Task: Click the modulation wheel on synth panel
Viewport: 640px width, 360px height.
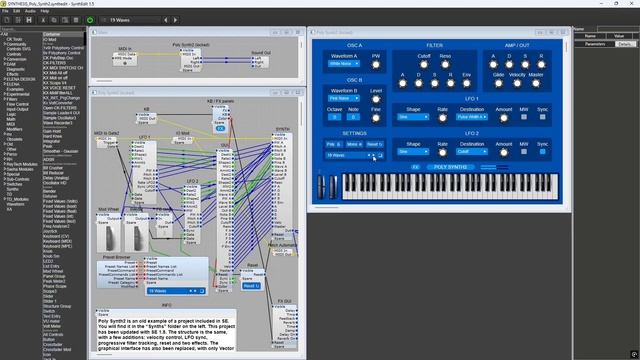Action: click(333, 187)
